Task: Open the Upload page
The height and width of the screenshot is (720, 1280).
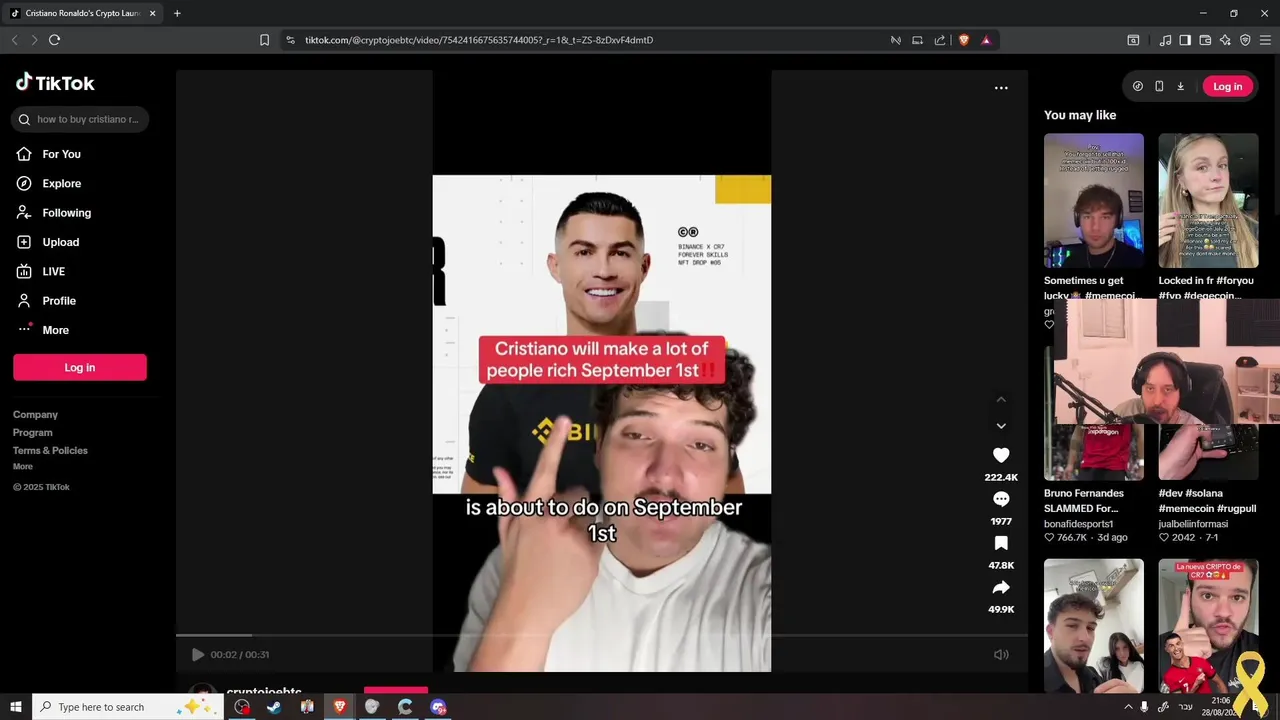Action: point(60,242)
